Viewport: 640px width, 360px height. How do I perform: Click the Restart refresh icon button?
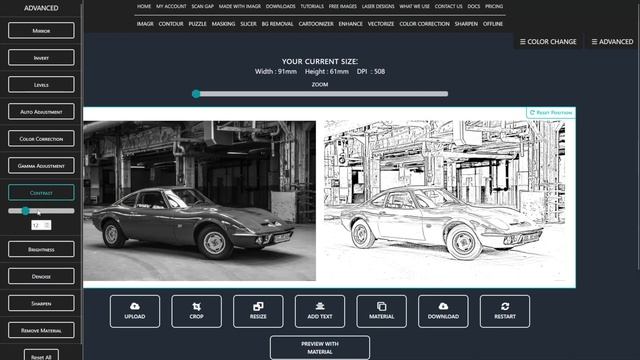pos(505,311)
